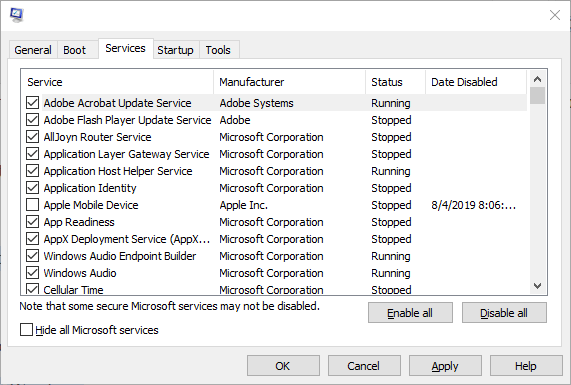Click the services list scrollbar thumb
The image size is (571, 385).
pos(537,96)
